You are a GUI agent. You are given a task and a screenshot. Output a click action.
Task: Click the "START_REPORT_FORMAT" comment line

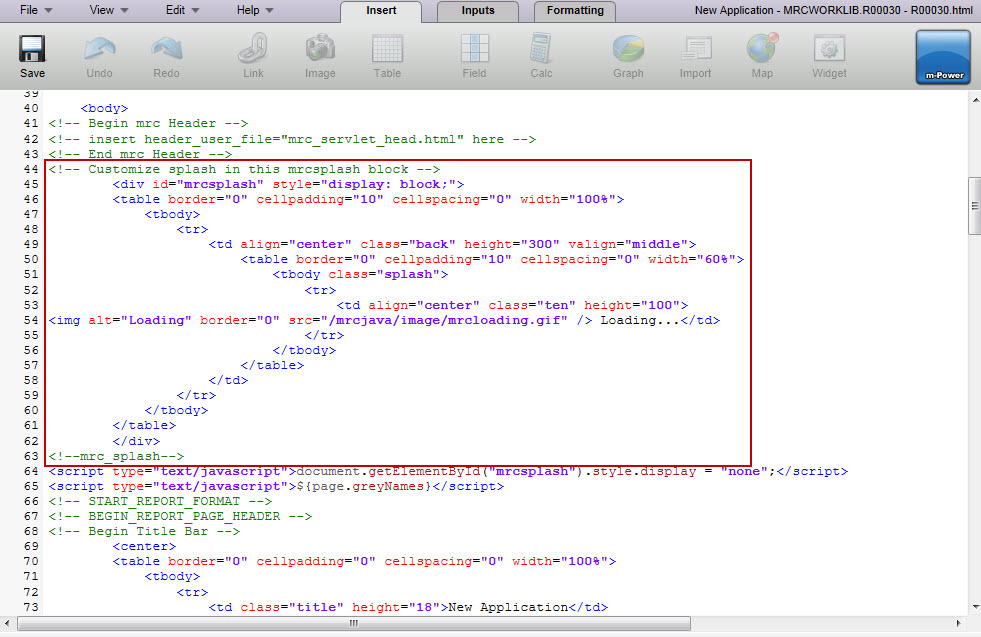[160, 501]
